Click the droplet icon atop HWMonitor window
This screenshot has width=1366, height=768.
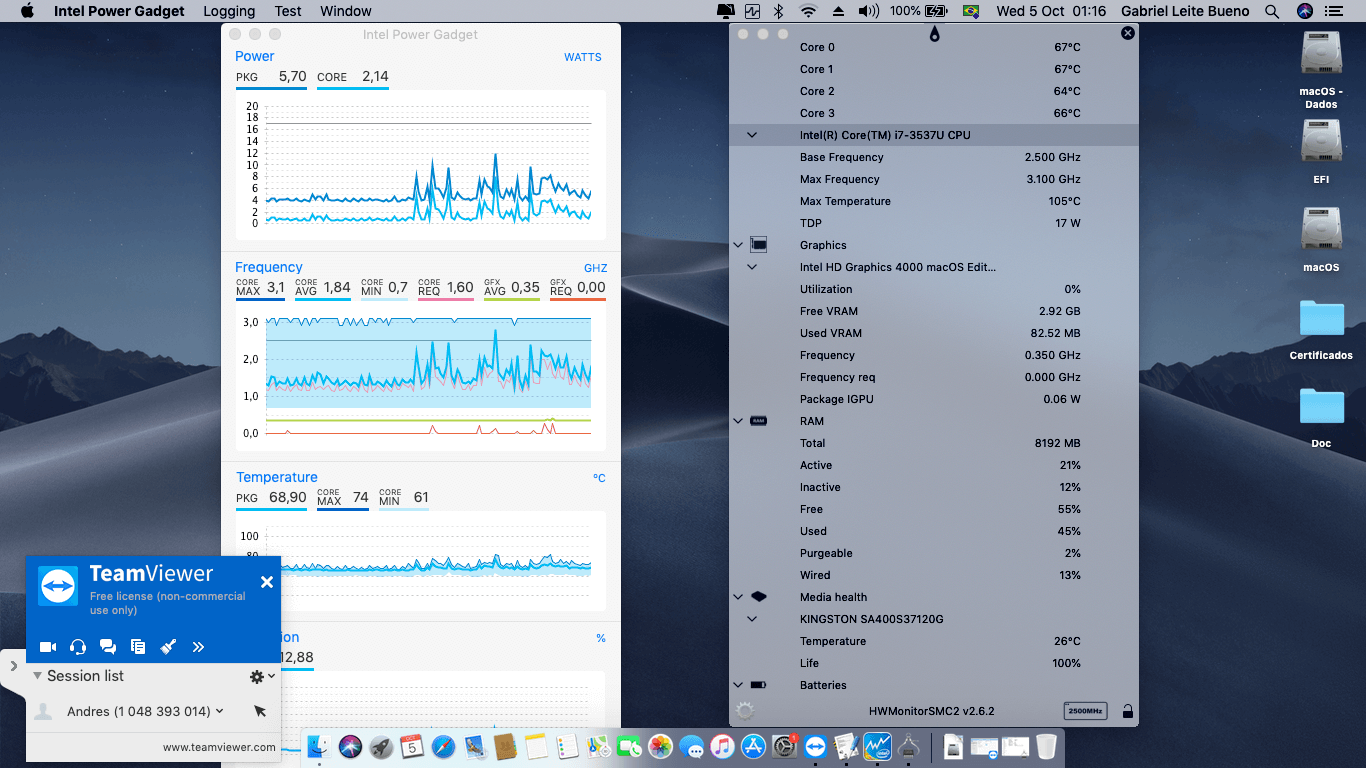pyautogui.click(x=934, y=33)
